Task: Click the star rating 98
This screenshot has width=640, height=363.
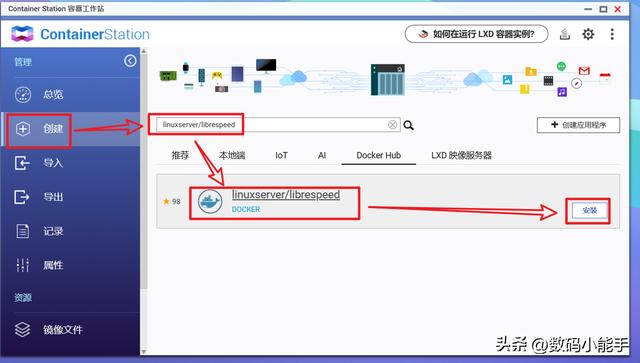Action: (x=171, y=201)
